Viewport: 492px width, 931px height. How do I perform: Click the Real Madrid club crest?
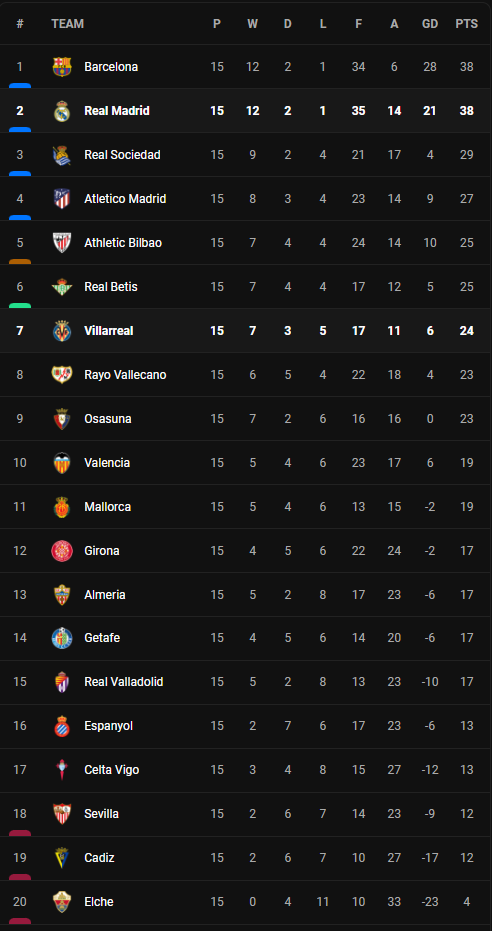[62, 110]
